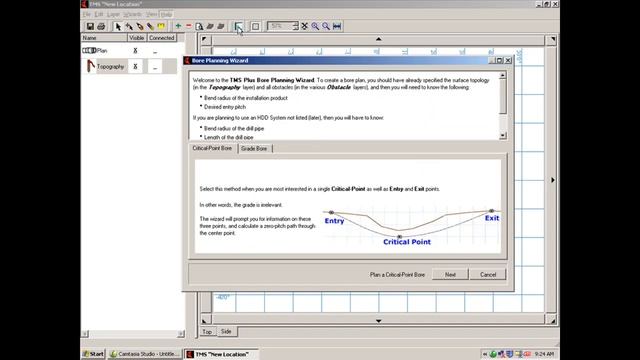640x360 pixels.
Task: Click the Print icon in toolbar
Action: click(101, 27)
